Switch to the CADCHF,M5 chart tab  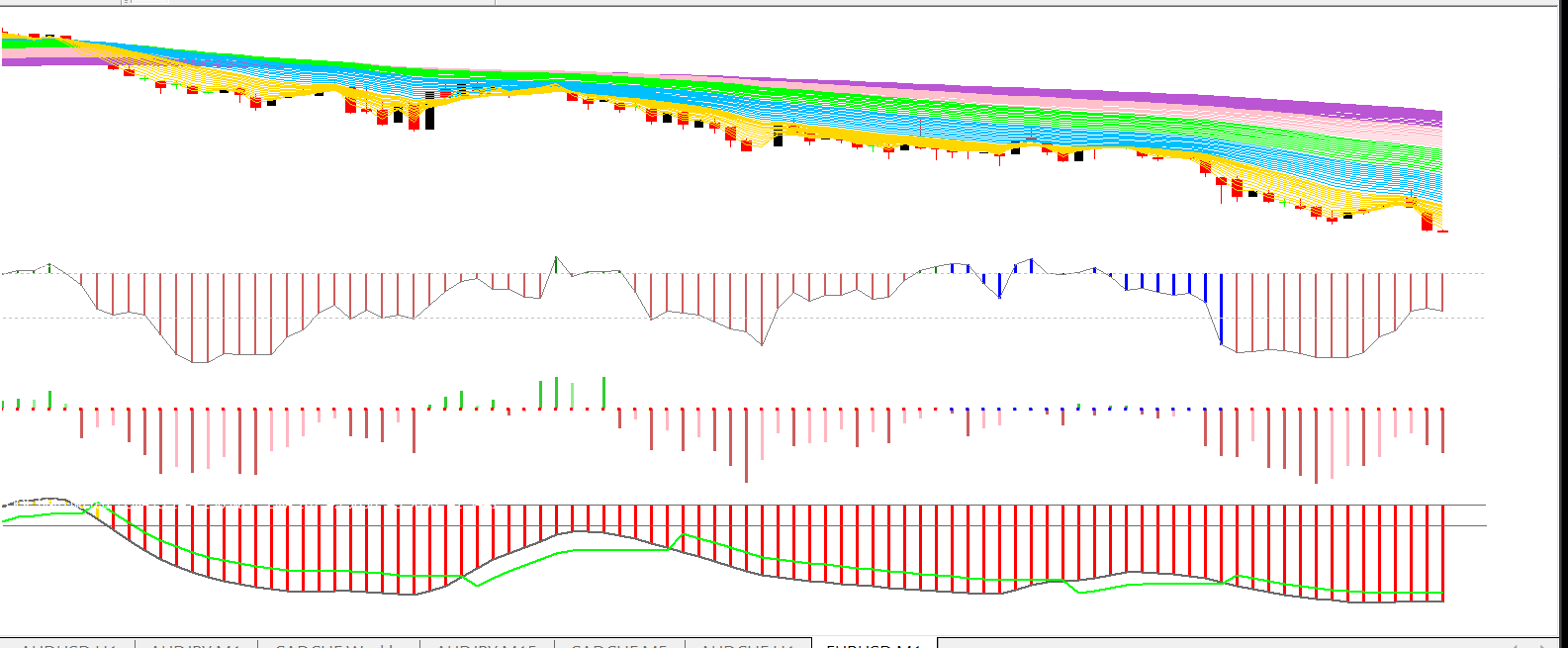tap(619, 643)
